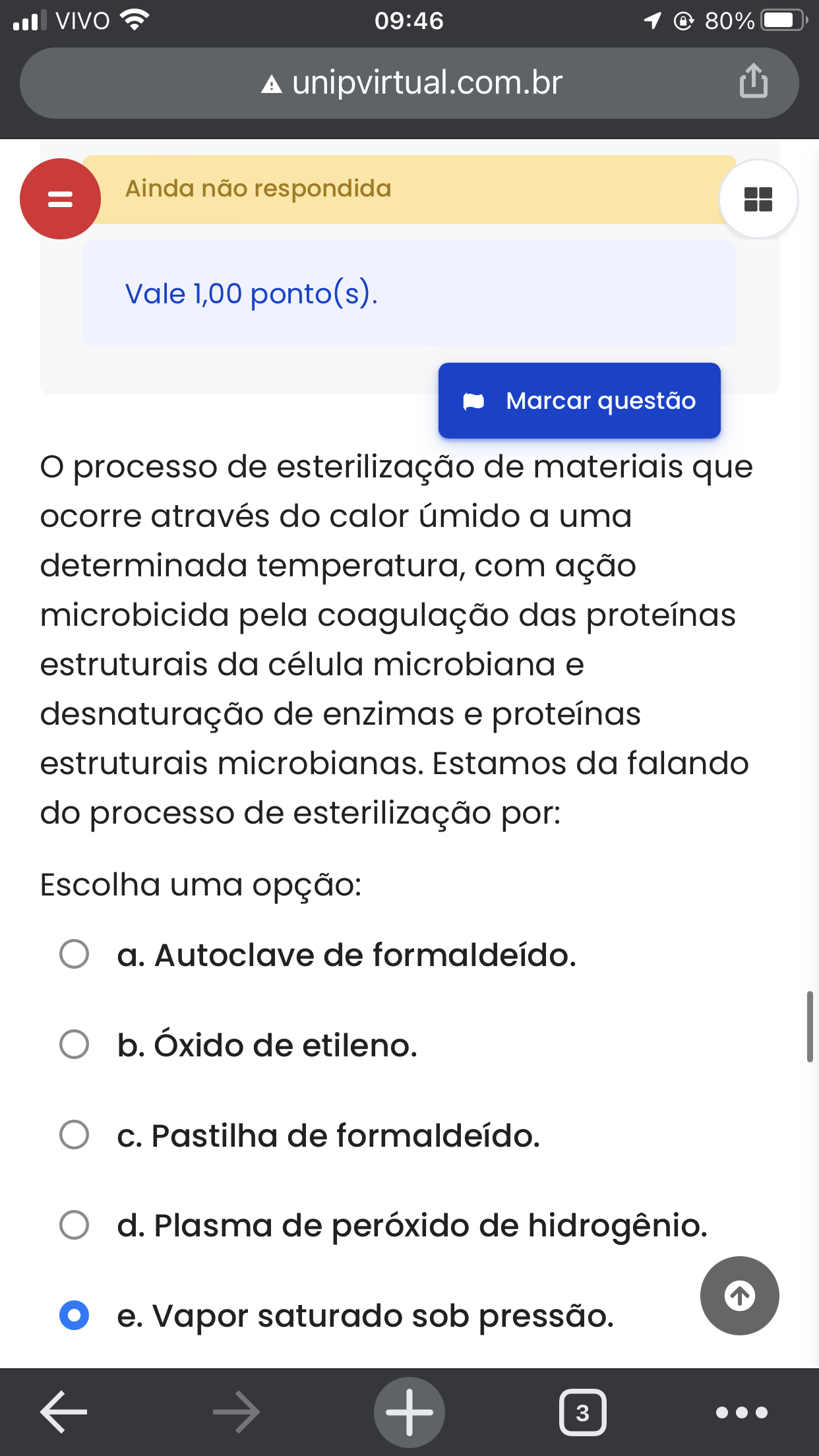The image size is (819, 1456).
Task: Open the tab switcher showing 3 tabs
Action: [x=582, y=1412]
